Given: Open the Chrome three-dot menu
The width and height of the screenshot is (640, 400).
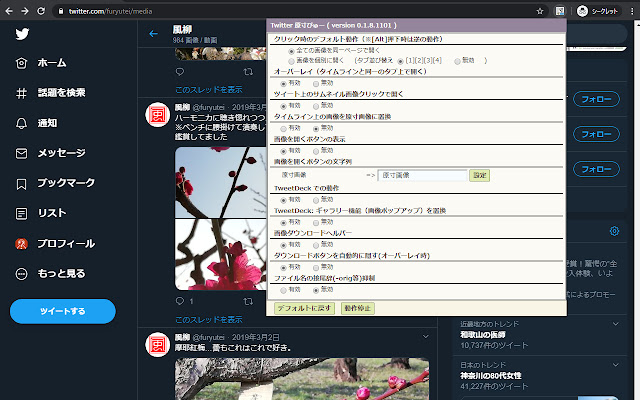Looking at the screenshot, I should [632, 11].
